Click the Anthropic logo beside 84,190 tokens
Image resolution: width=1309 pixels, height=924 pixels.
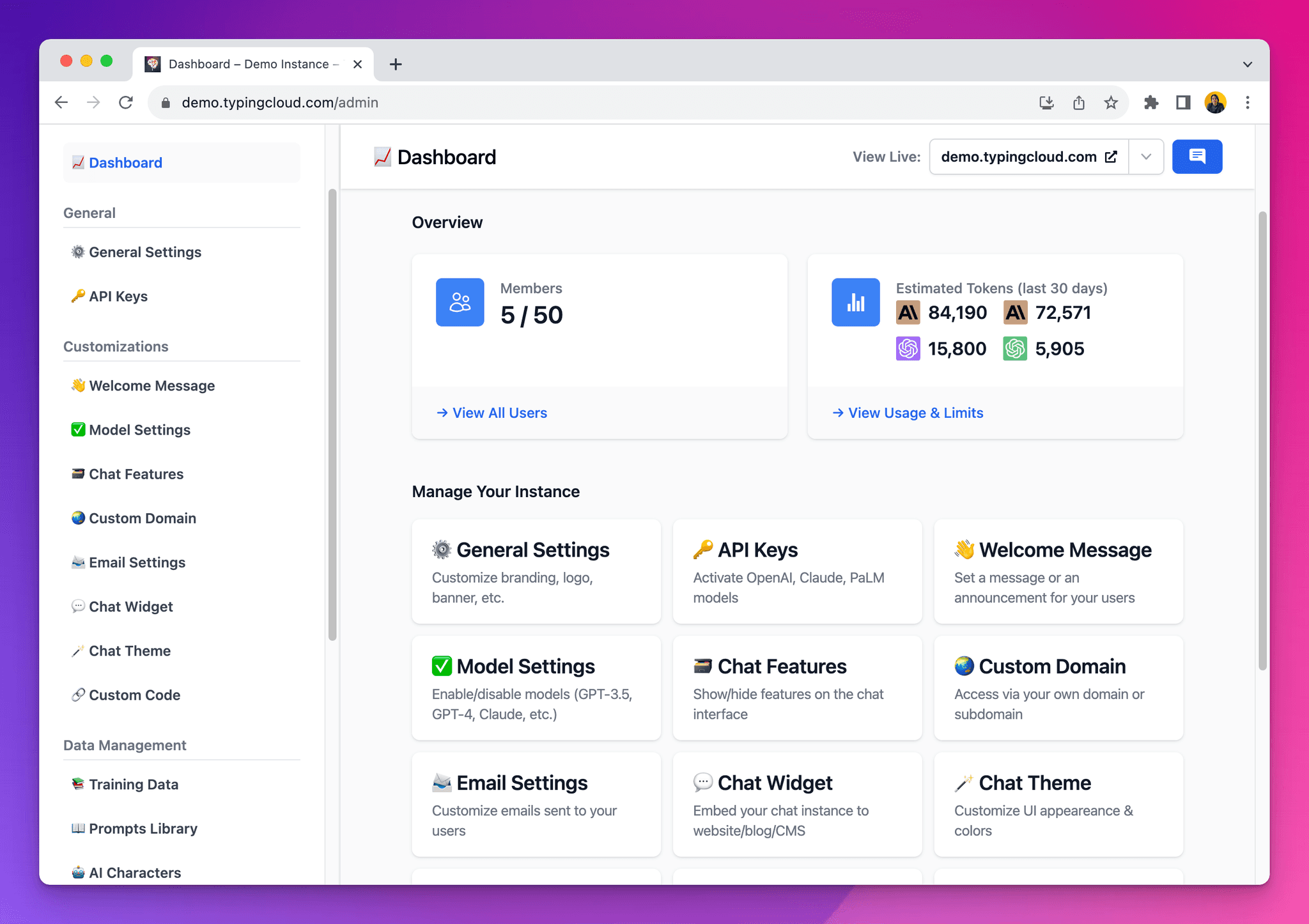point(908,312)
